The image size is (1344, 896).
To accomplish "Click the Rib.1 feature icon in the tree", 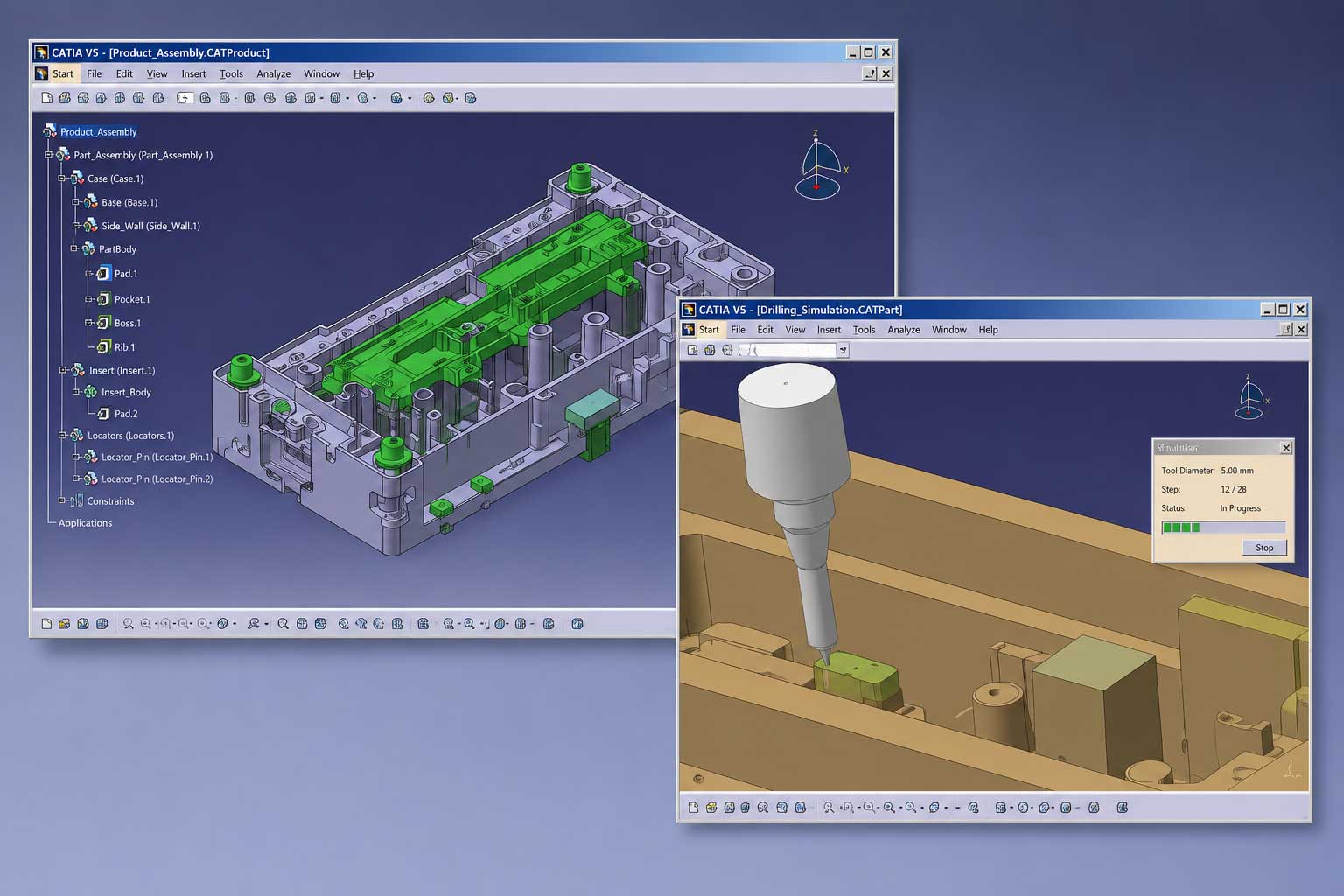I will [103, 347].
